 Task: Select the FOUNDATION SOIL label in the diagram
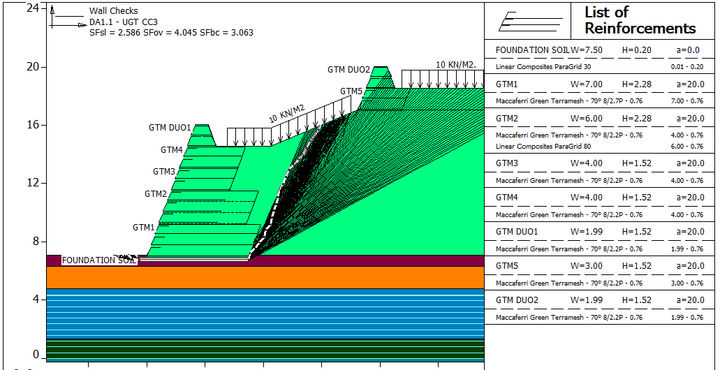100,260
